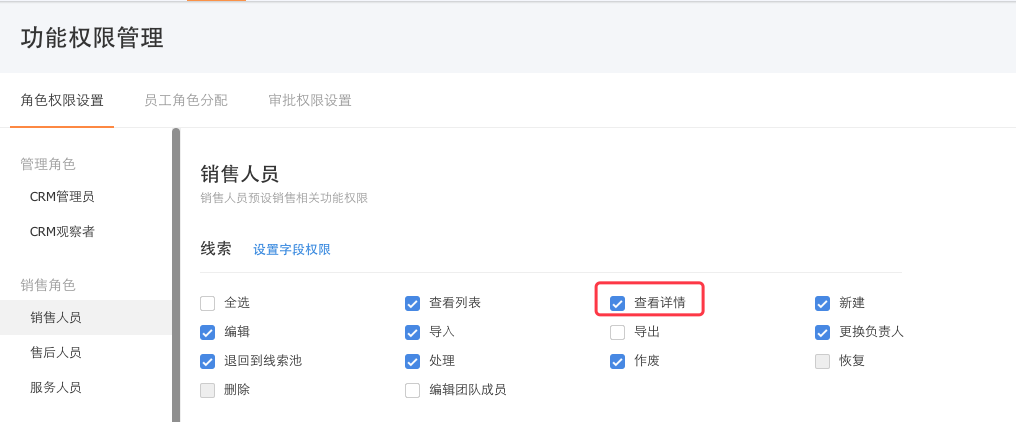Toggle the 查看详情 checkbox
This screenshot has height=422, width=1016.
[x=617, y=303]
